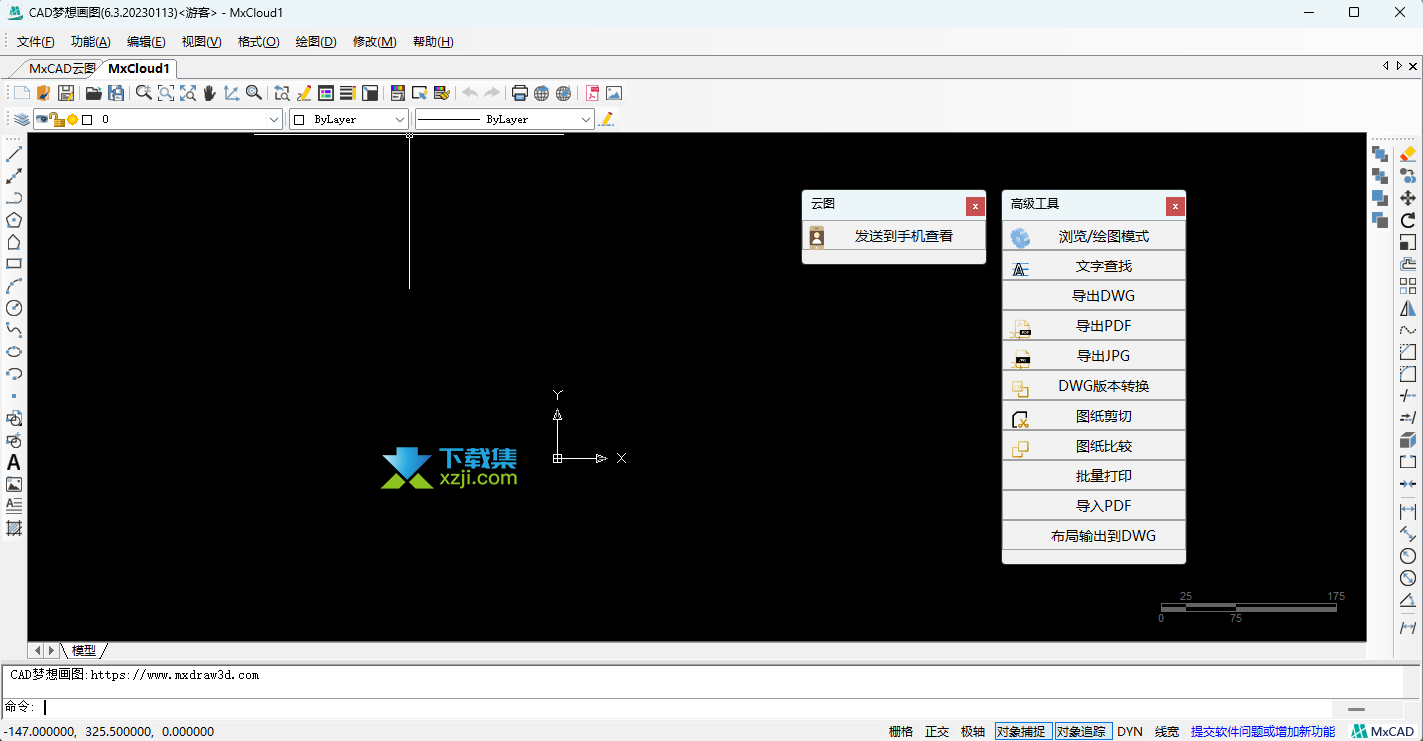
Task: Select the Polygon tool in left toolbar
Action: click(x=14, y=220)
